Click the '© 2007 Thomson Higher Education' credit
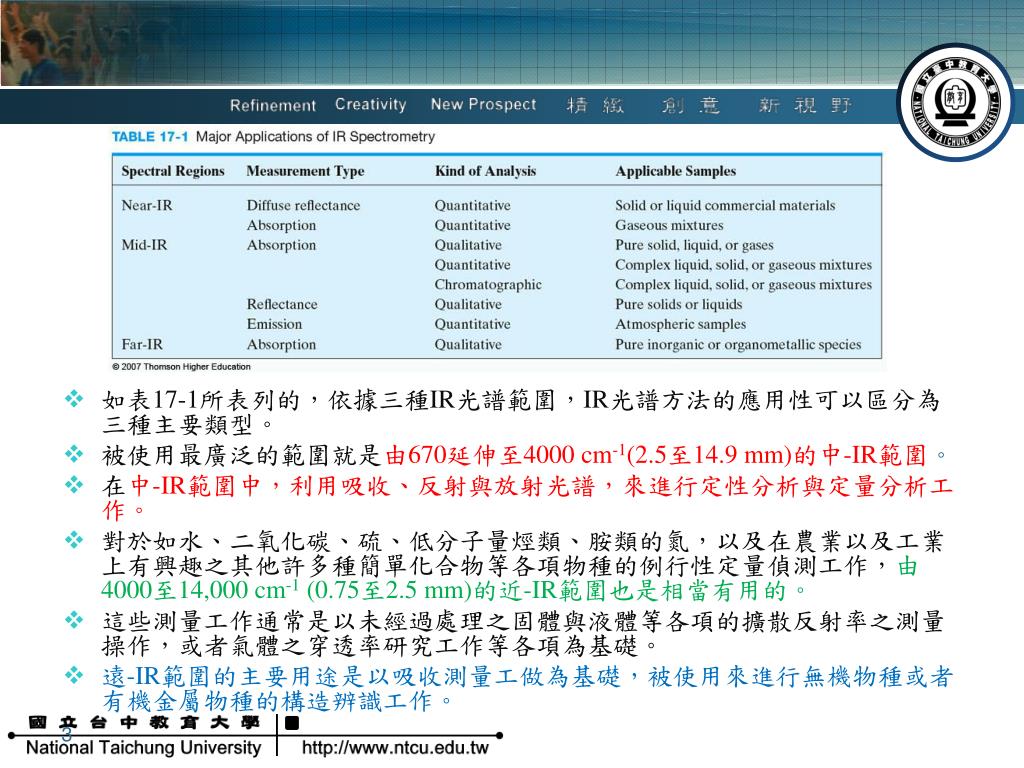Viewport: 1024px width, 768px height. point(181,367)
